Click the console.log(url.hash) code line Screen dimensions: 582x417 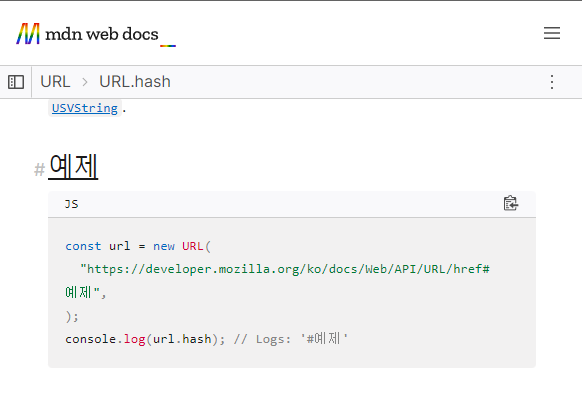tap(145, 339)
